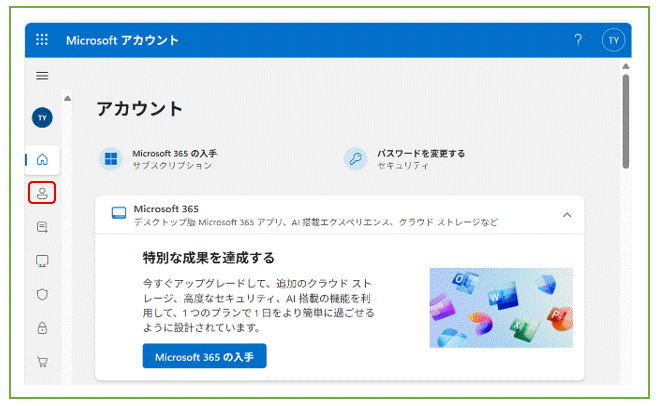This screenshot has height=406, width=663.
Task: Click the Office apps promotional image
Action: 501,307
